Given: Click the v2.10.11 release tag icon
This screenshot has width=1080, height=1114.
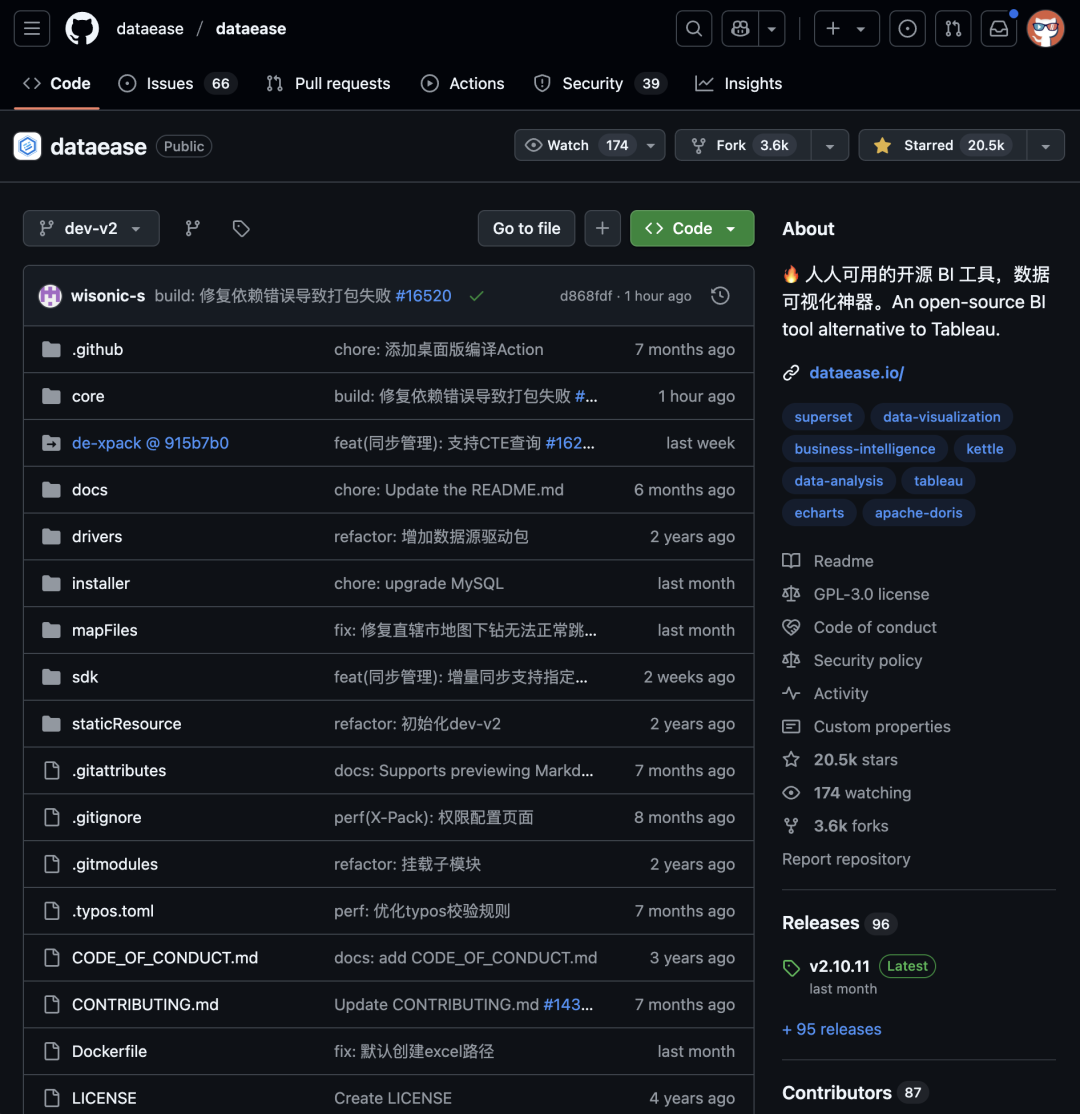Looking at the screenshot, I should pyautogui.click(x=791, y=967).
